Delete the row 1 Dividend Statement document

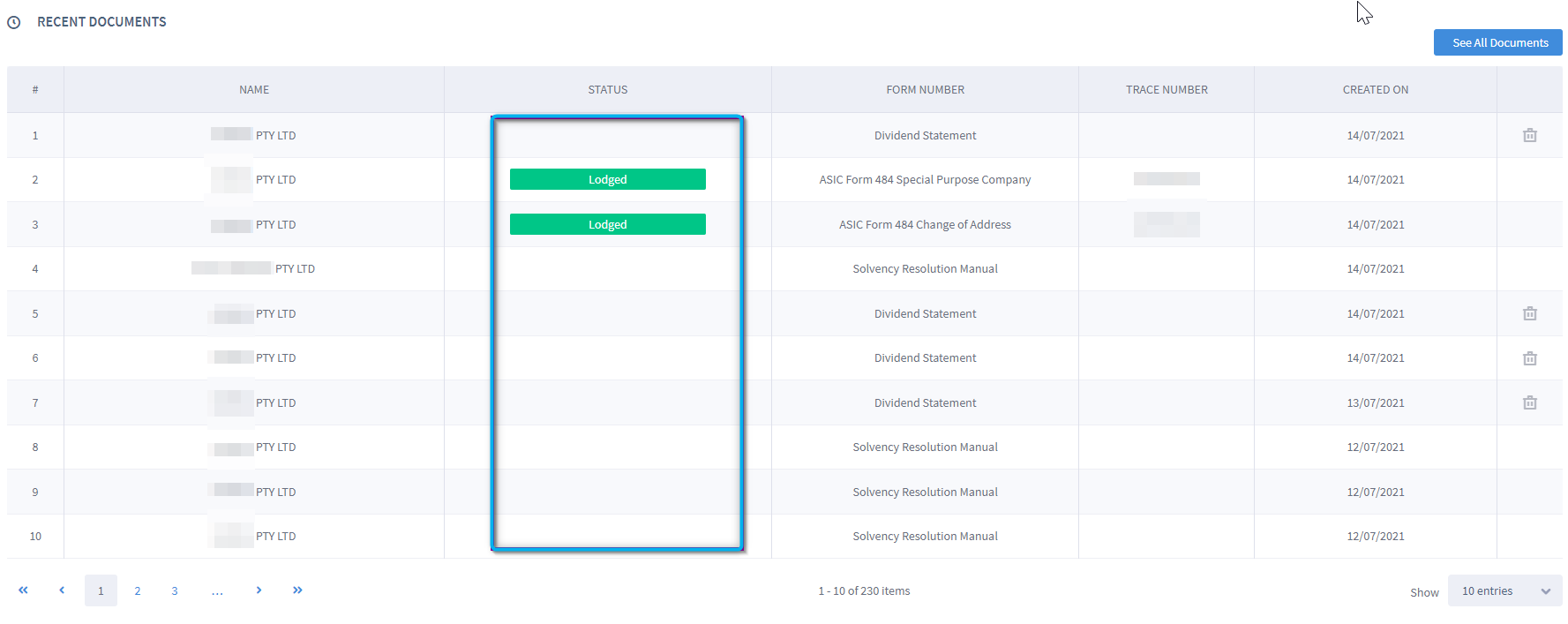[1529, 135]
